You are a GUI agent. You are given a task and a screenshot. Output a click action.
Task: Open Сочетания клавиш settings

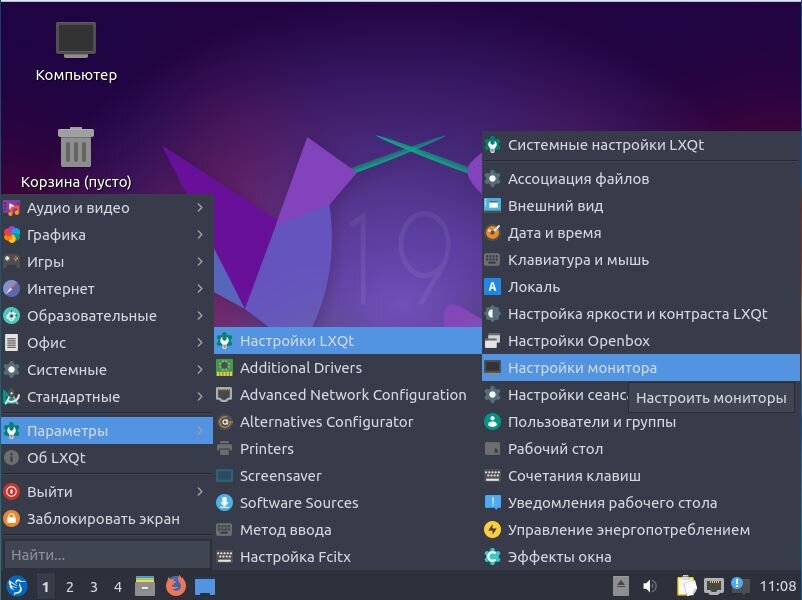(x=640, y=476)
